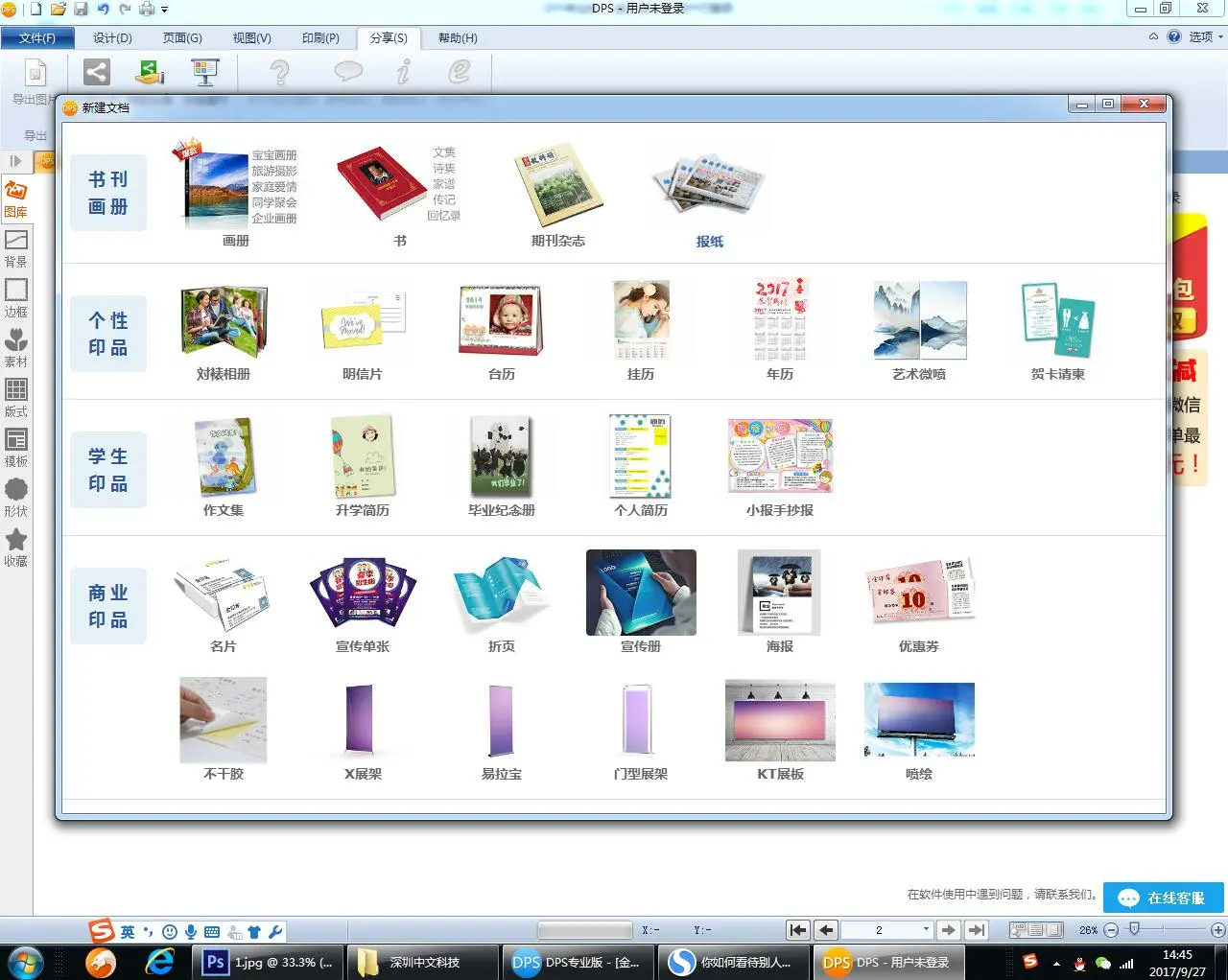
Task: Open the page number dropdown
Action: tap(926, 929)
